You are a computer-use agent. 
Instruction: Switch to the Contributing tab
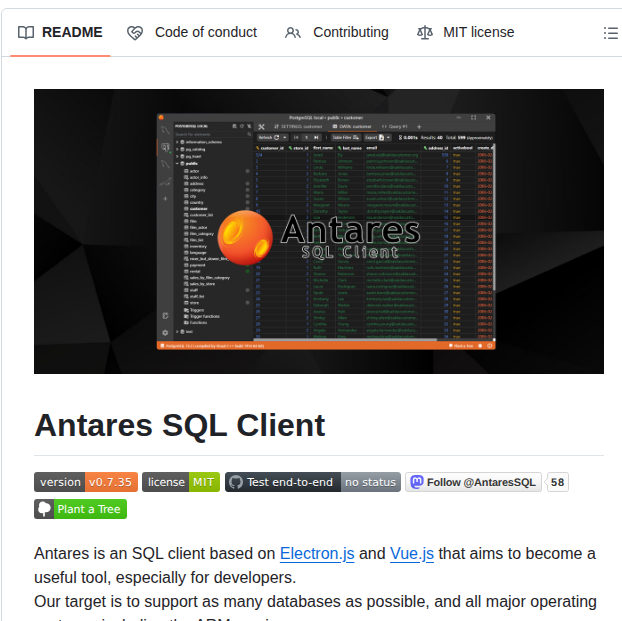tap(337, 32)
